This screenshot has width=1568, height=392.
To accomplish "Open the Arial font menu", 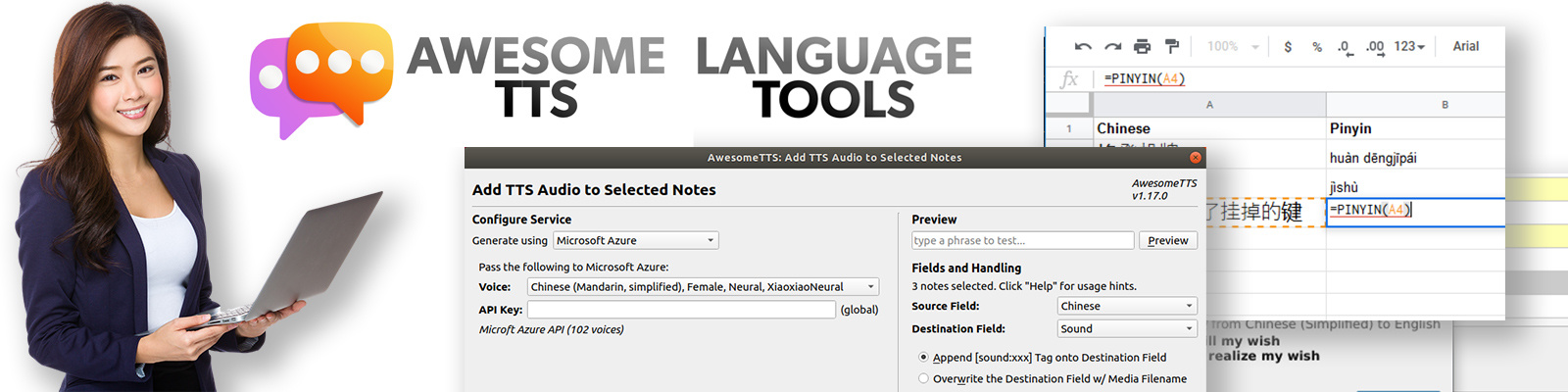I will point(1465,47).
